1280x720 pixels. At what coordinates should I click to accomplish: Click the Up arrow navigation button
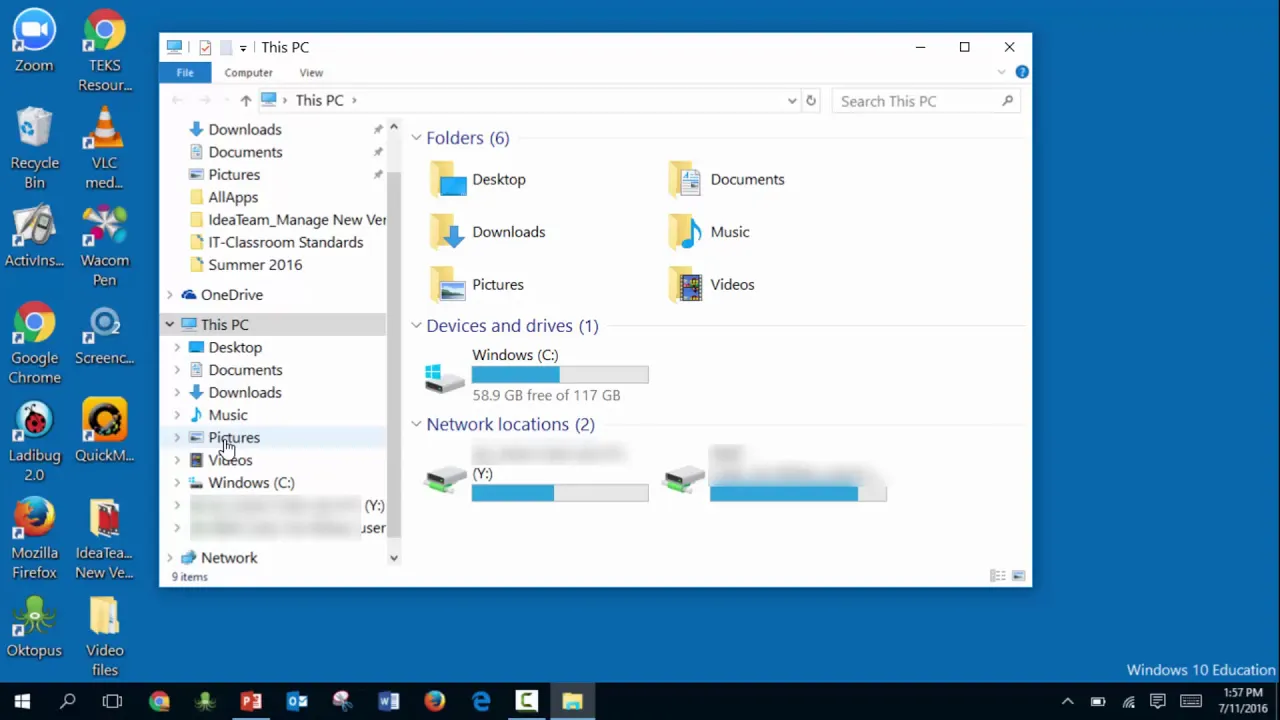(245, 100)
